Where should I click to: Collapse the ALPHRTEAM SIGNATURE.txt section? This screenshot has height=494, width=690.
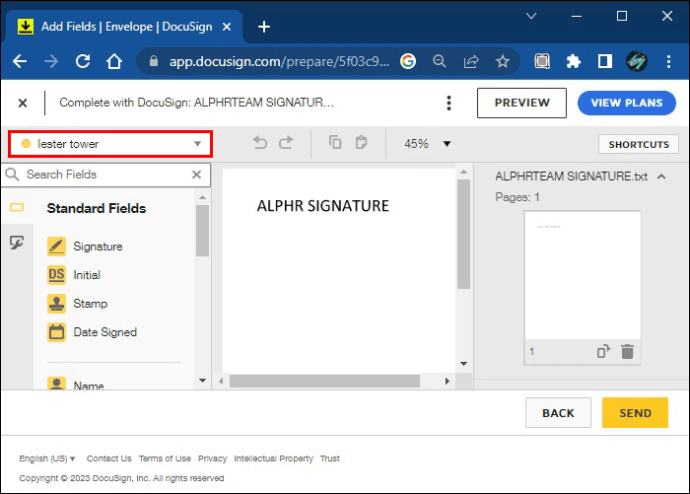pyautogui.click(x=661, y=177)
